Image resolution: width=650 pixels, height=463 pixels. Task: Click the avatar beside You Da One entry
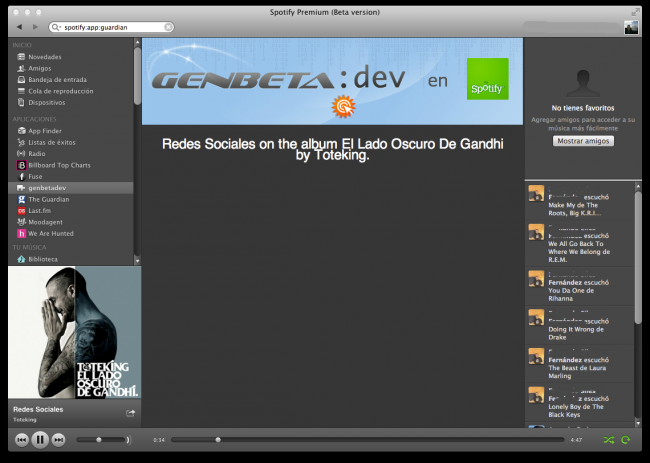coord(536,279)
